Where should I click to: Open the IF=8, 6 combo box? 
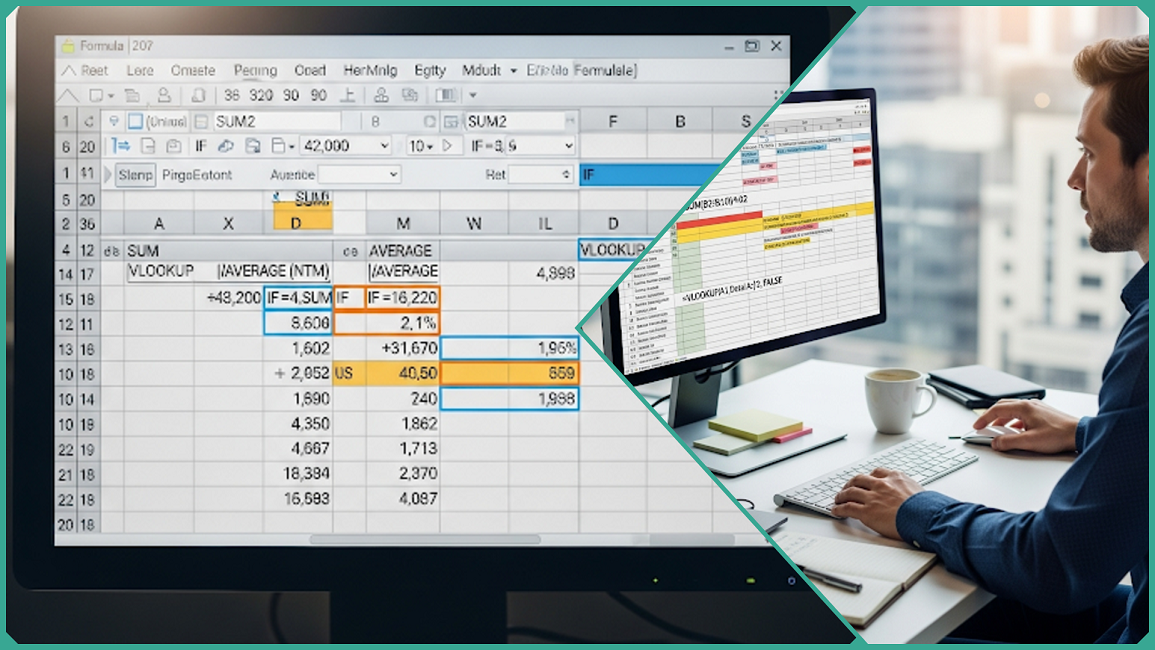click(522, 146)
